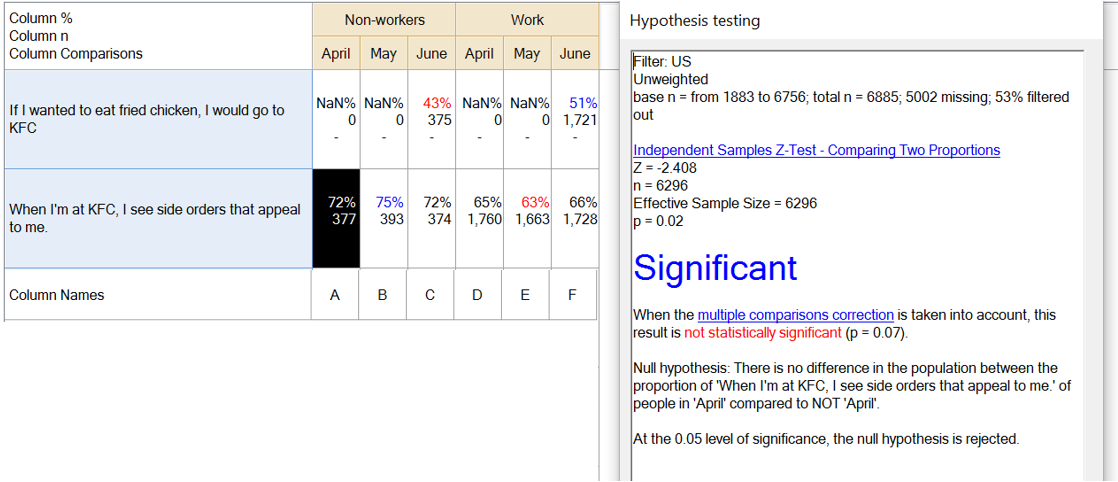Click column name D
The image size is (1118, 482).
(478, 294)
